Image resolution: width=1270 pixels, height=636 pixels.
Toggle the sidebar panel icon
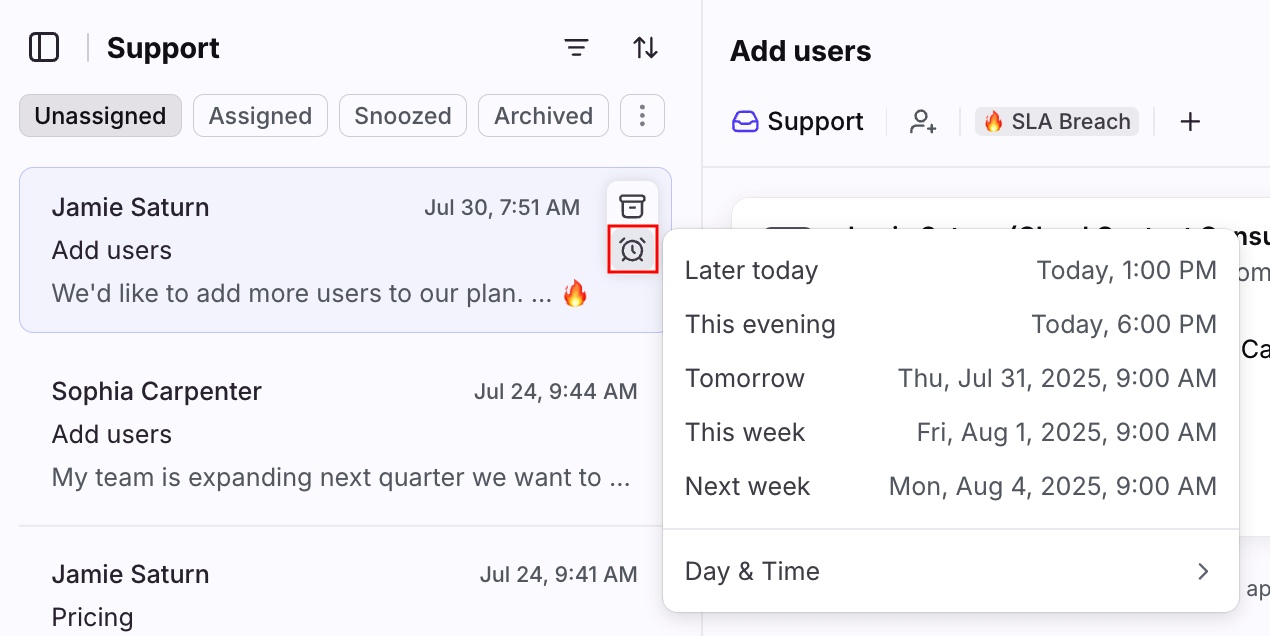click(44, 47)
